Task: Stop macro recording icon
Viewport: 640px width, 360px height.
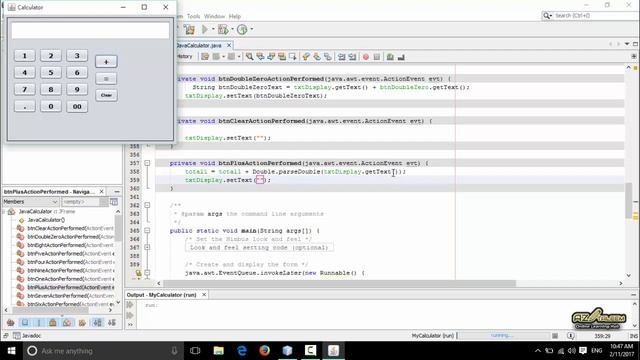Action: [377, 57]
